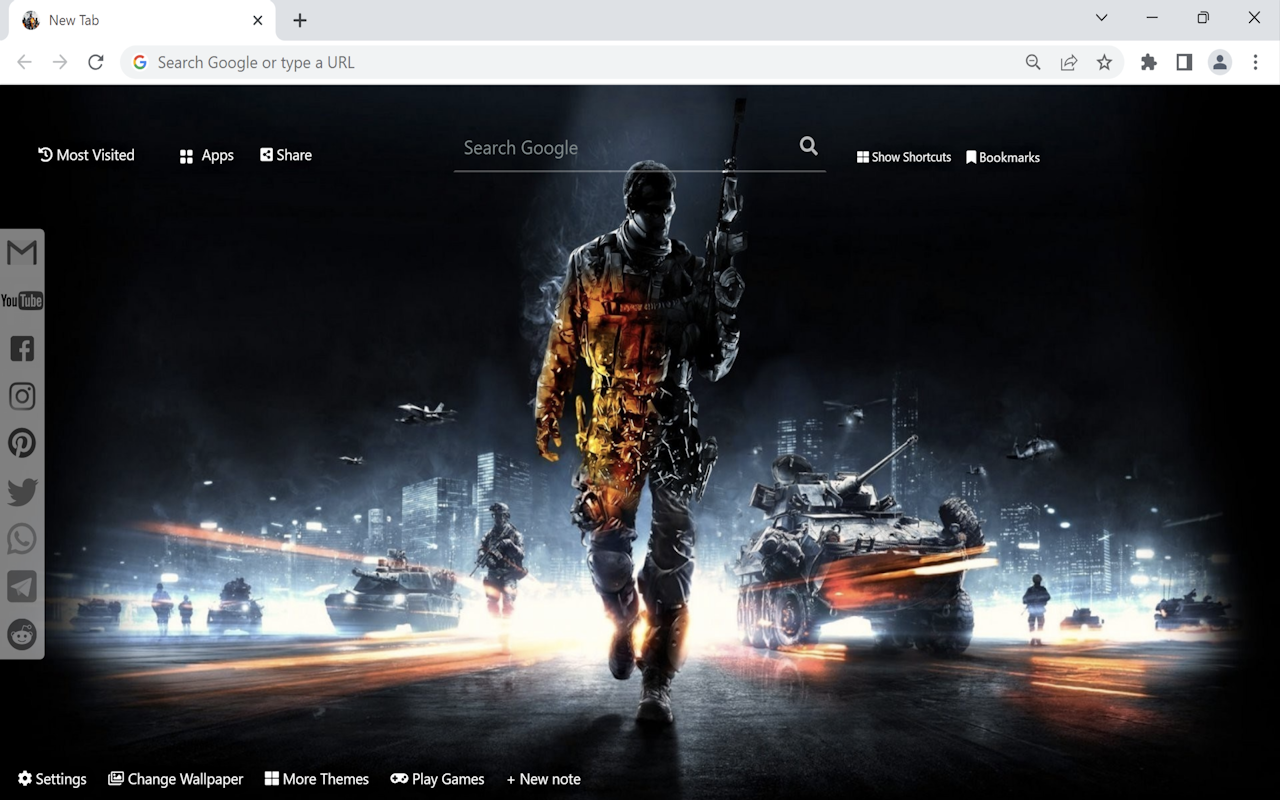Click Change Wallpaper
The image size is (1280, 800).
tap(176, 779)
